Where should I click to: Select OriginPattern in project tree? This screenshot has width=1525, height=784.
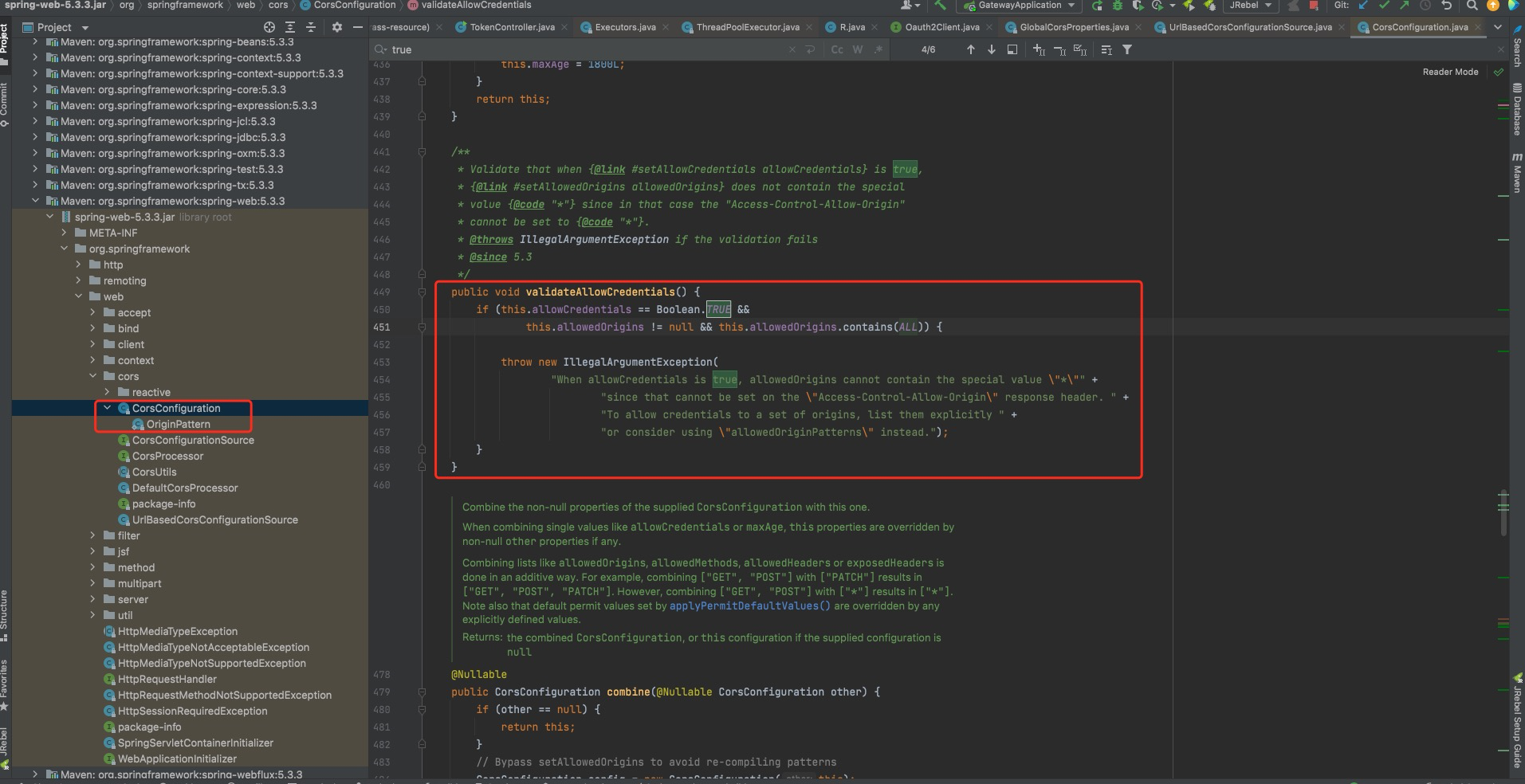[x=178, y=424]
